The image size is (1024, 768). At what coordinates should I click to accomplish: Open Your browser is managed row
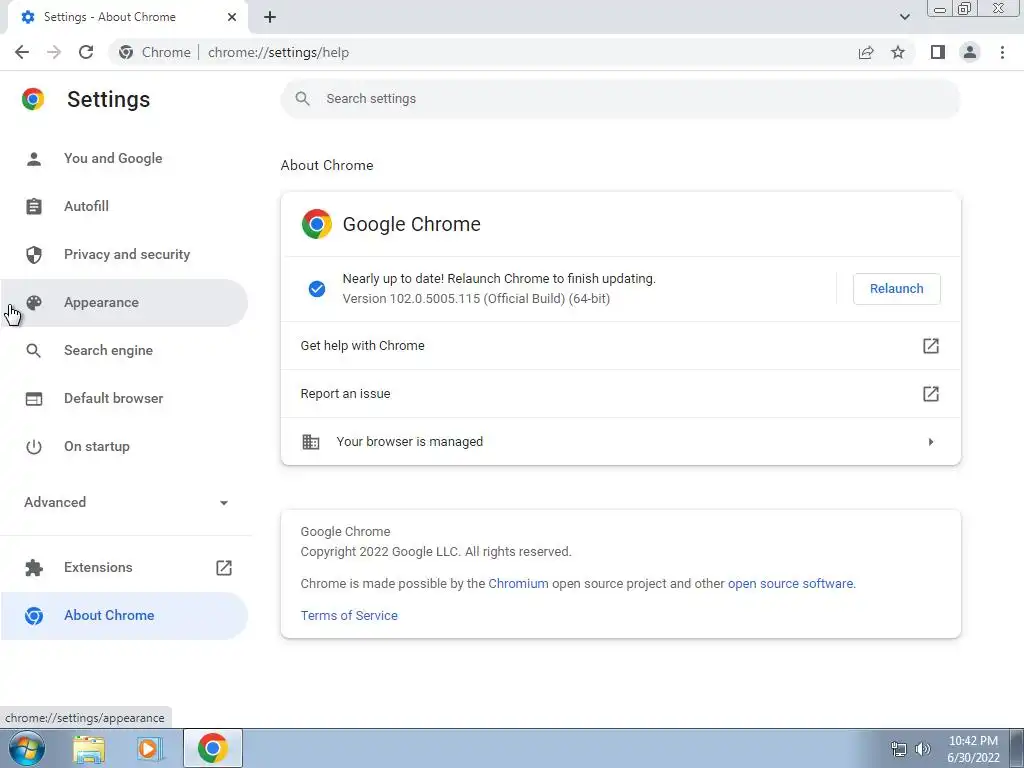click(x=620, y=441)
